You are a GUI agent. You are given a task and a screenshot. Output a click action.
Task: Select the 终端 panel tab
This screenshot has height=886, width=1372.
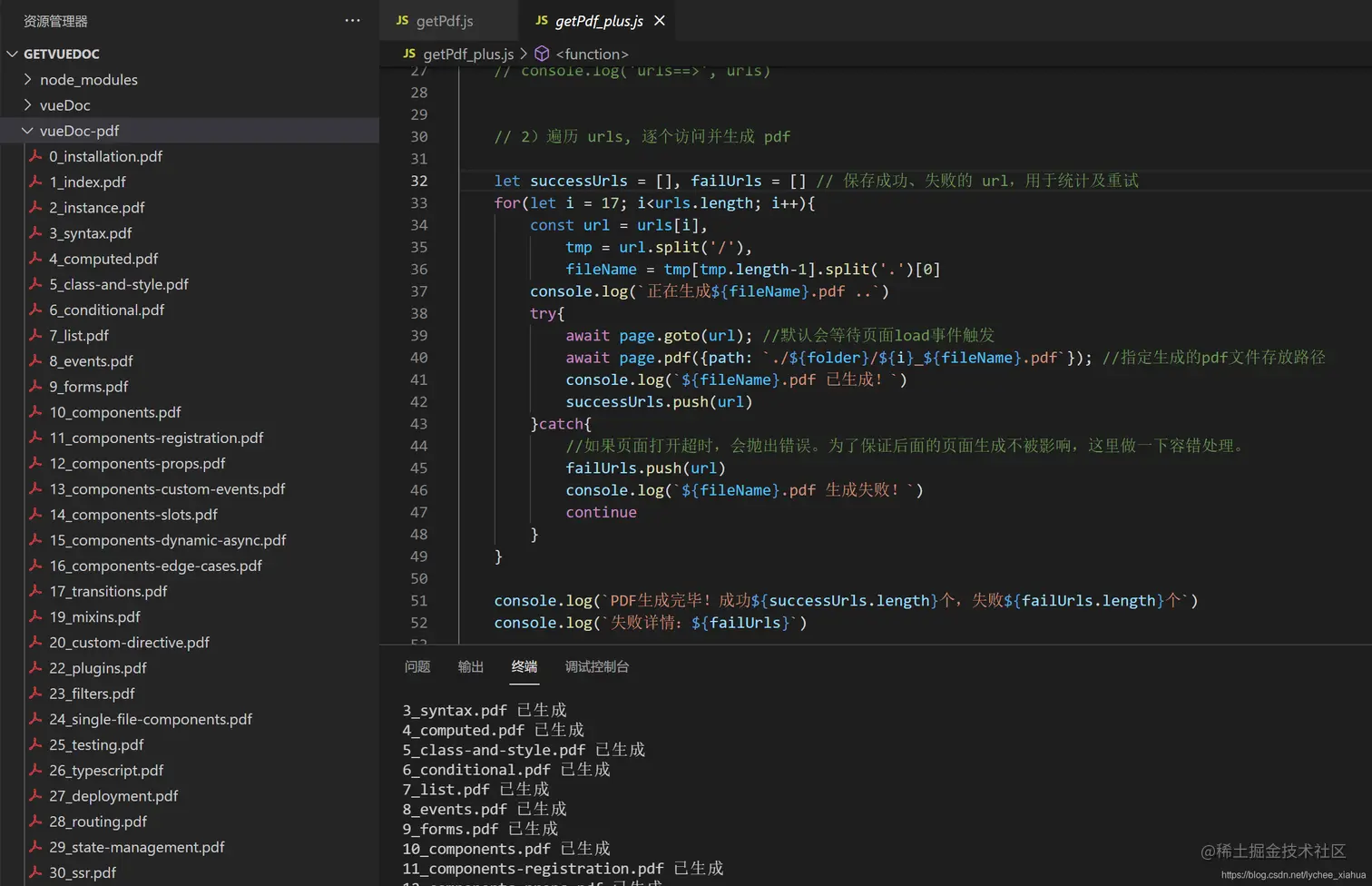click(x=524, y=666)
